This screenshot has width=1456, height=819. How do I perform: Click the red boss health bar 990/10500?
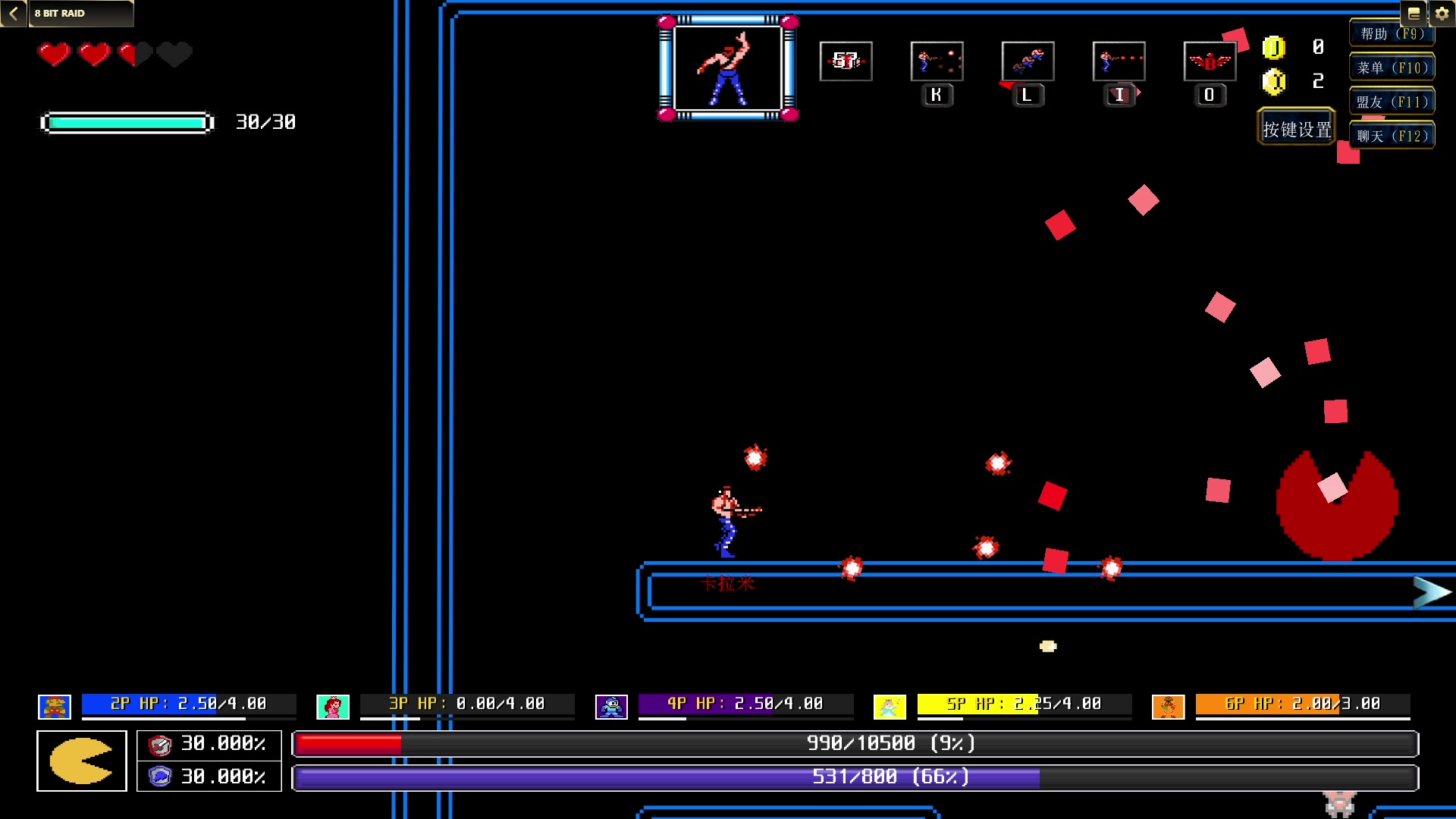click(x=855, y=744)
